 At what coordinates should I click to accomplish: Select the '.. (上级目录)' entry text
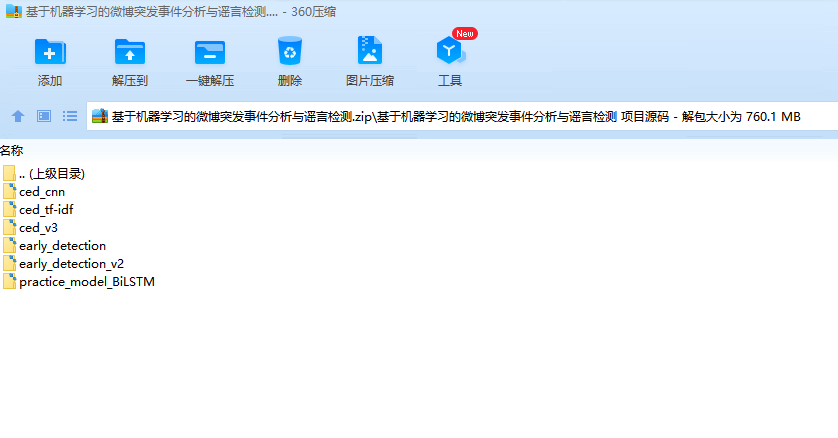[52, 174]
